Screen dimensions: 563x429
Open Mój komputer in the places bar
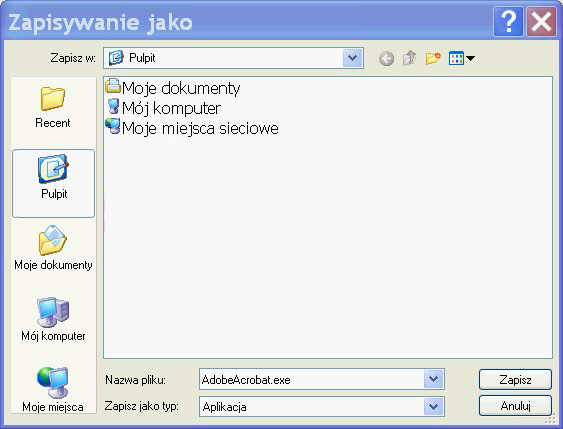53,319
